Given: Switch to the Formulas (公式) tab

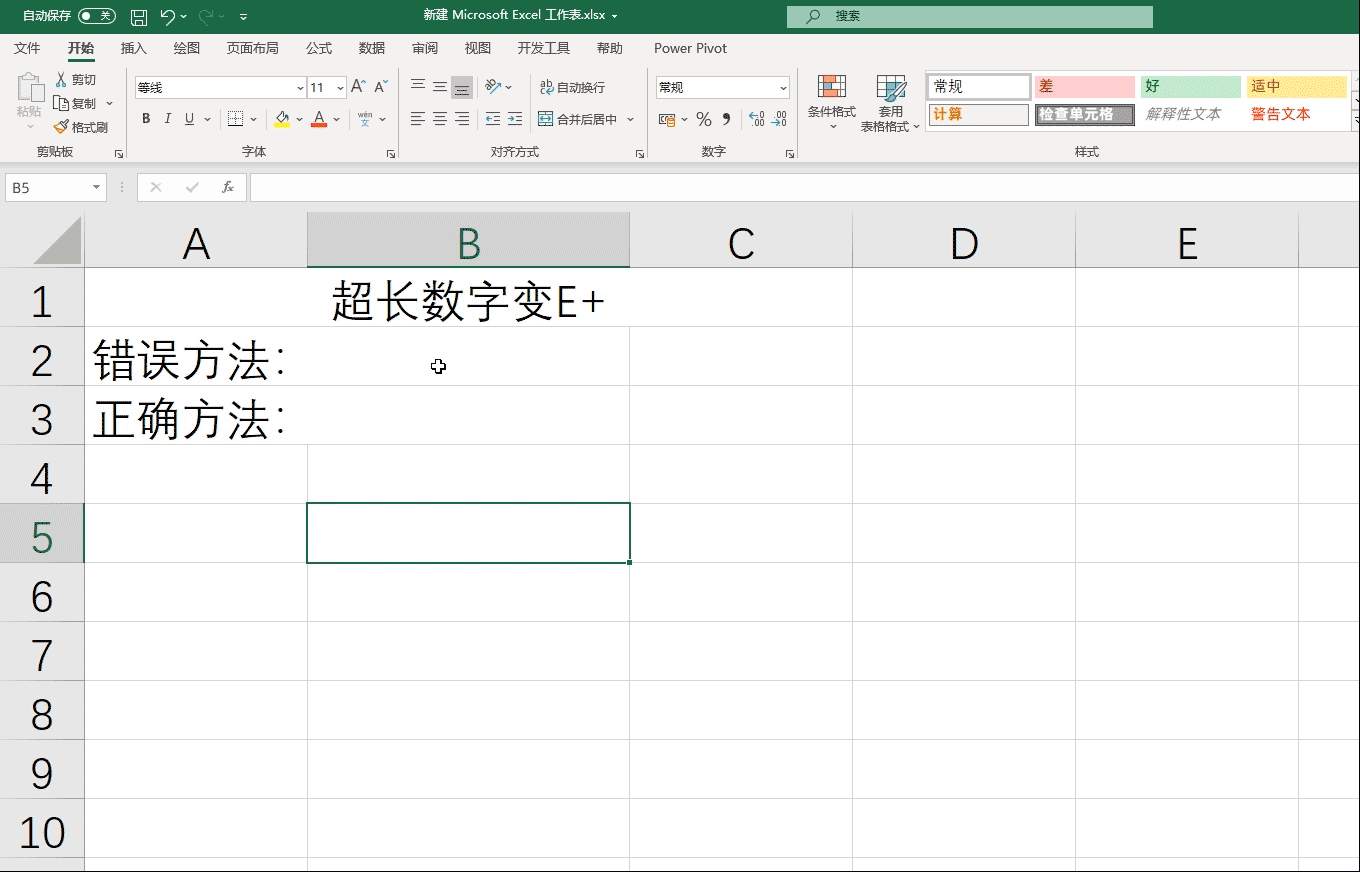Looking at the screenshot, I should (319, 48).
